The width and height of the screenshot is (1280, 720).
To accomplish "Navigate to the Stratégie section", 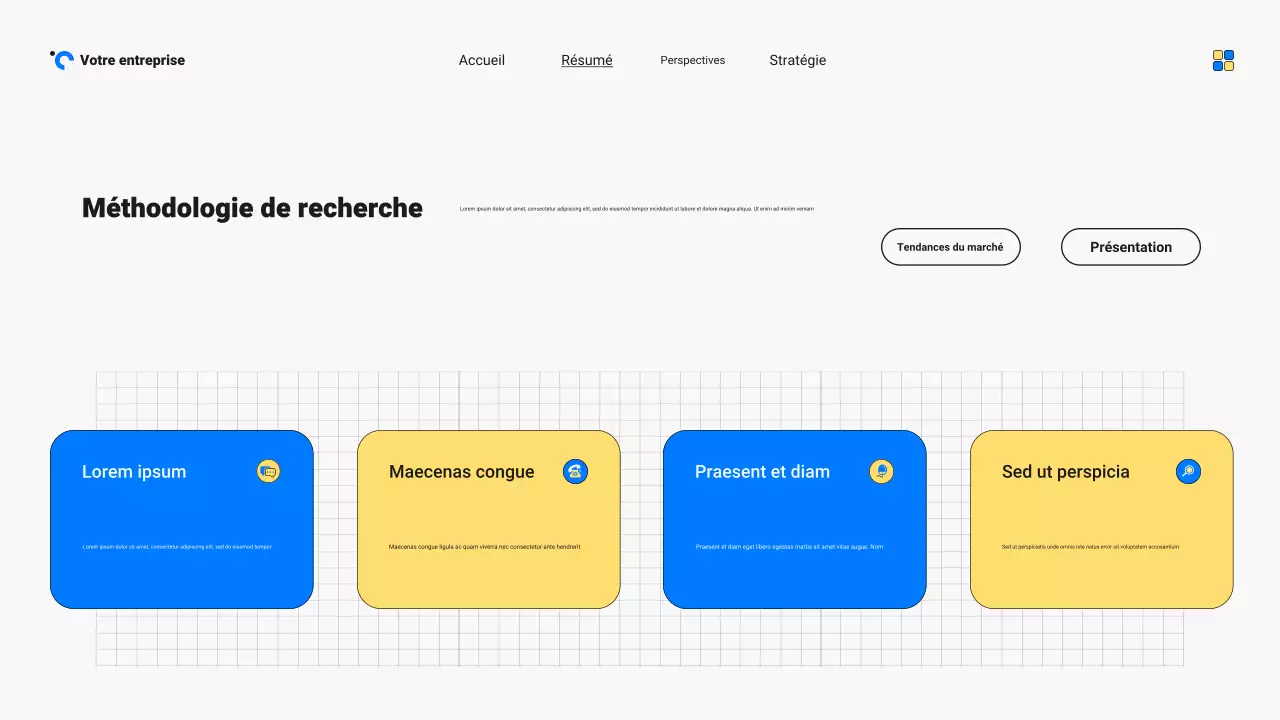I will click(797, 60).
